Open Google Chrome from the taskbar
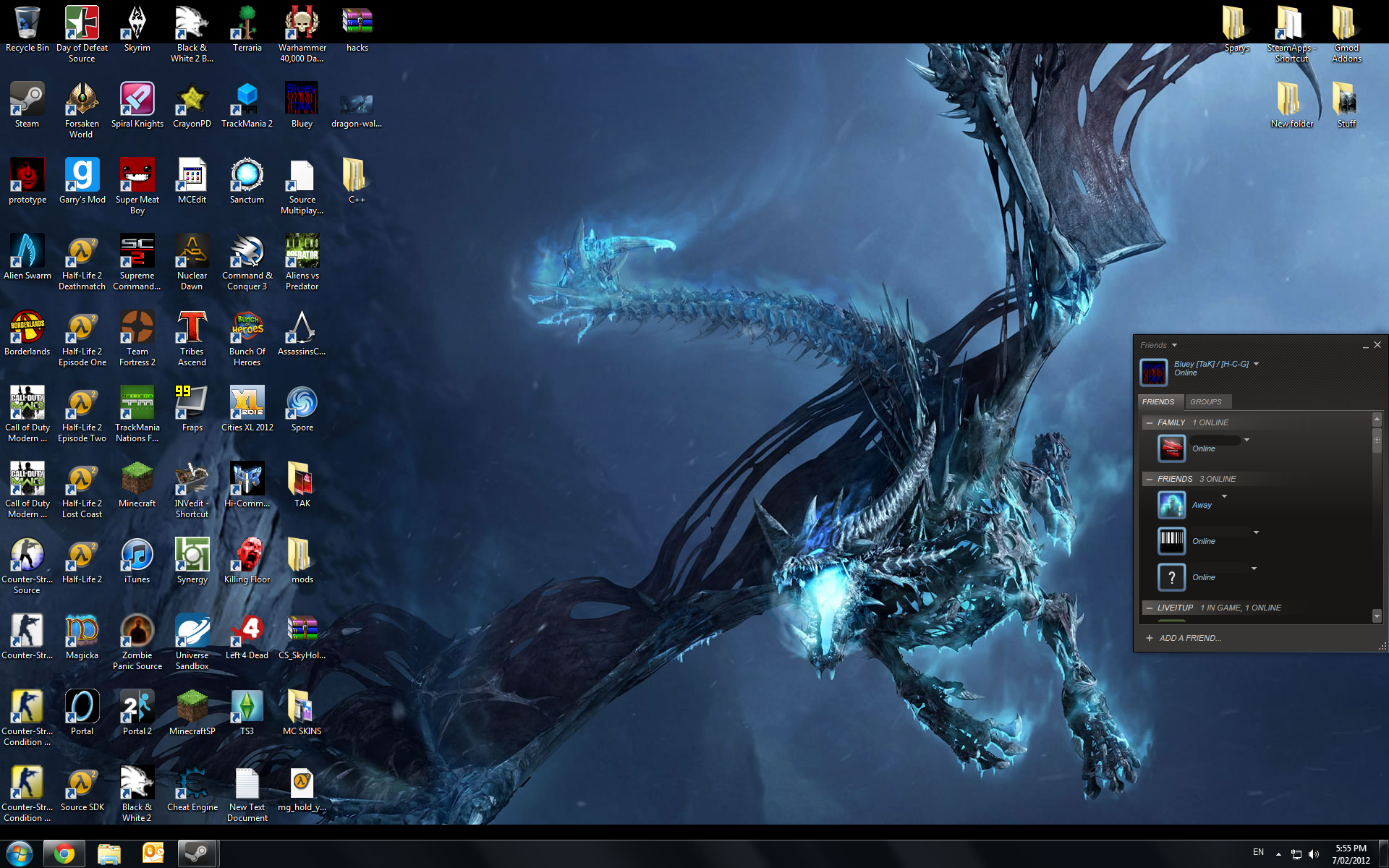Screen dimensions: 1389x868 (64, 854)
